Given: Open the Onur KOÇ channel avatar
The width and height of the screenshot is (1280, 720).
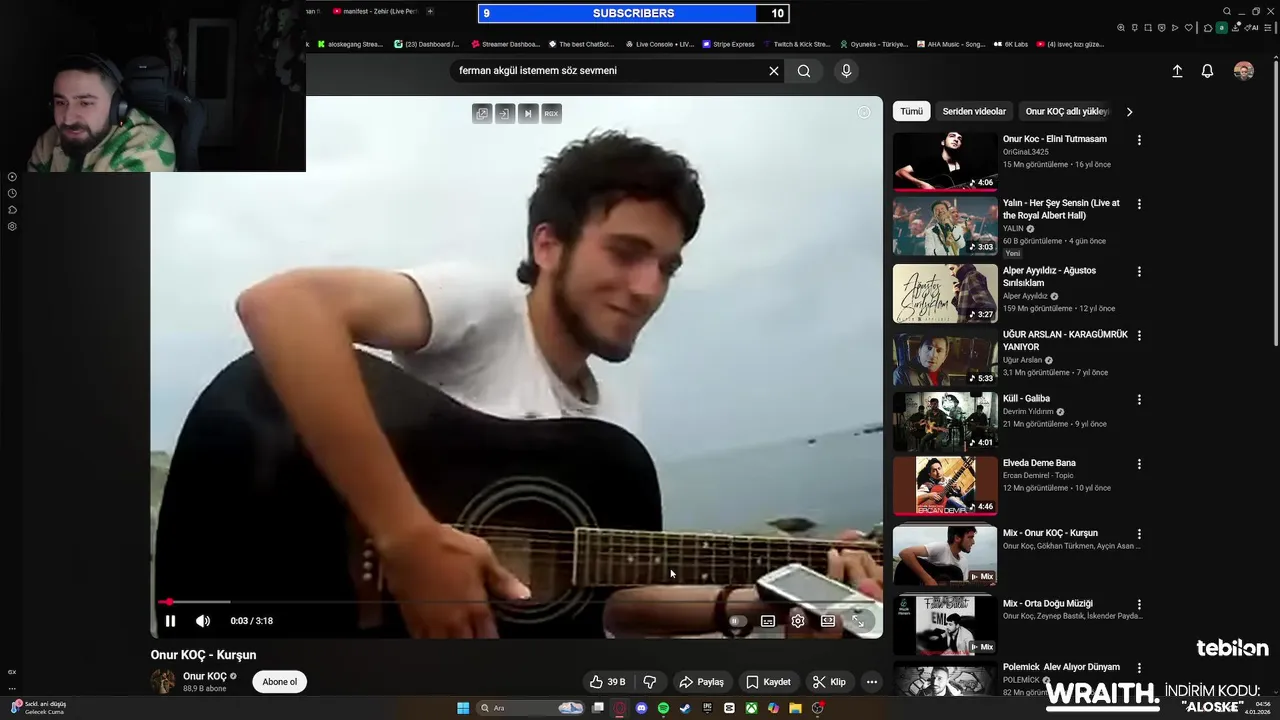Looking at the screenshot, I should [x=163, y=682].
